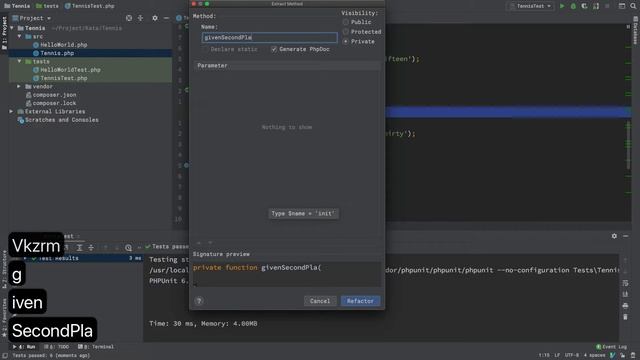This screenshot has width=640, height=360.
Task: Collapse Tennis project root node
Action: coord(12,28)
